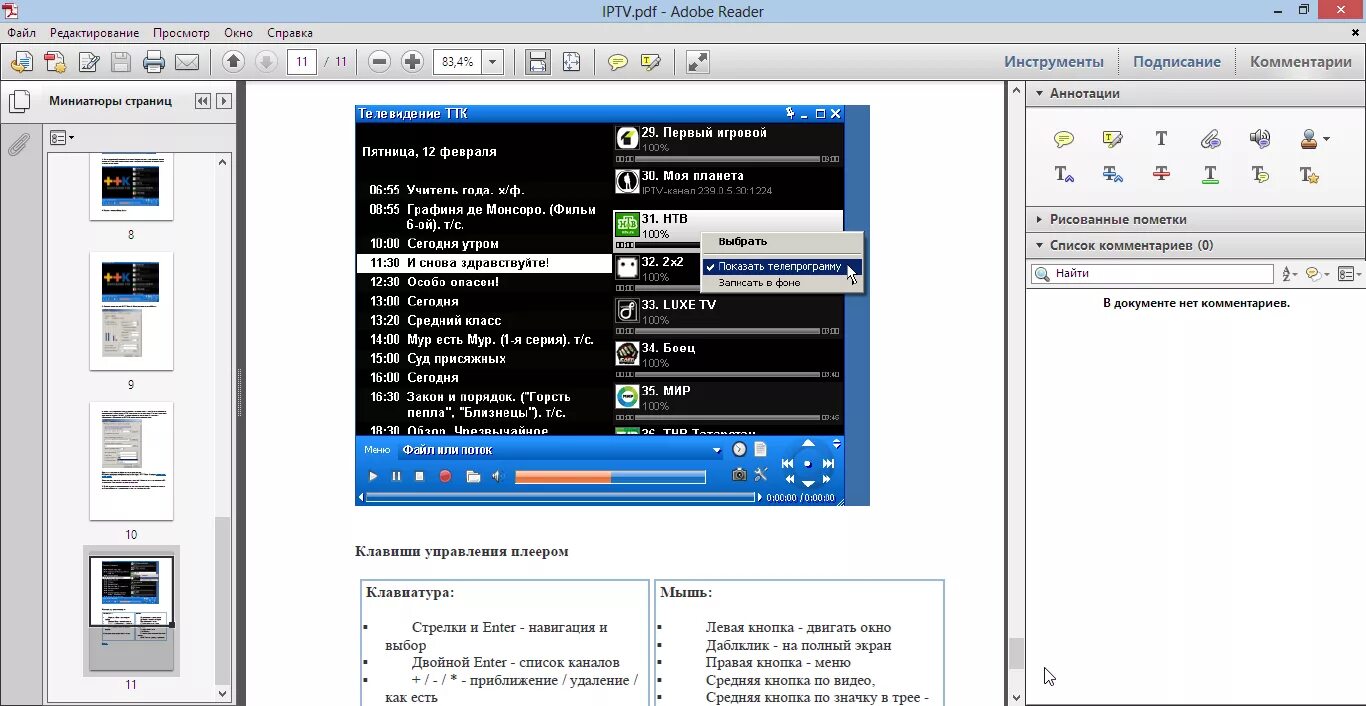Open the Справка menu
The width and height of the screenshot is (1366, 706).
pos(290,33)
